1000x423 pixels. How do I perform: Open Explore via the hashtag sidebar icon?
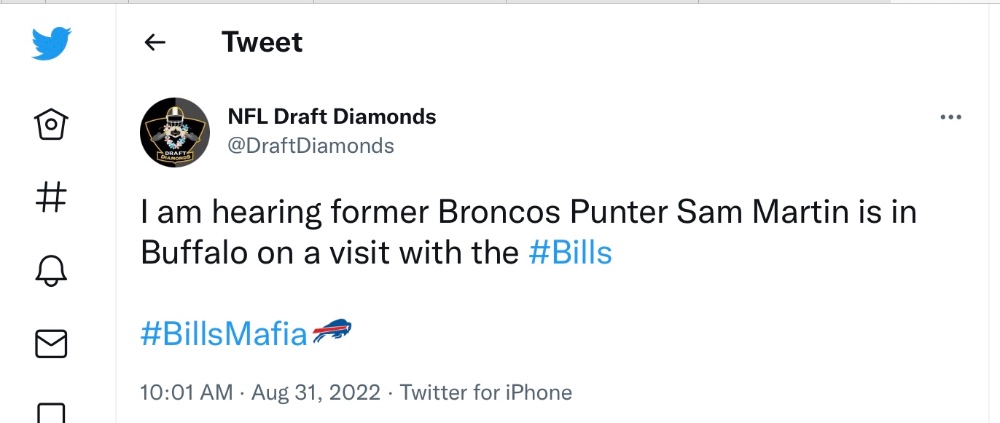[51, 197]
